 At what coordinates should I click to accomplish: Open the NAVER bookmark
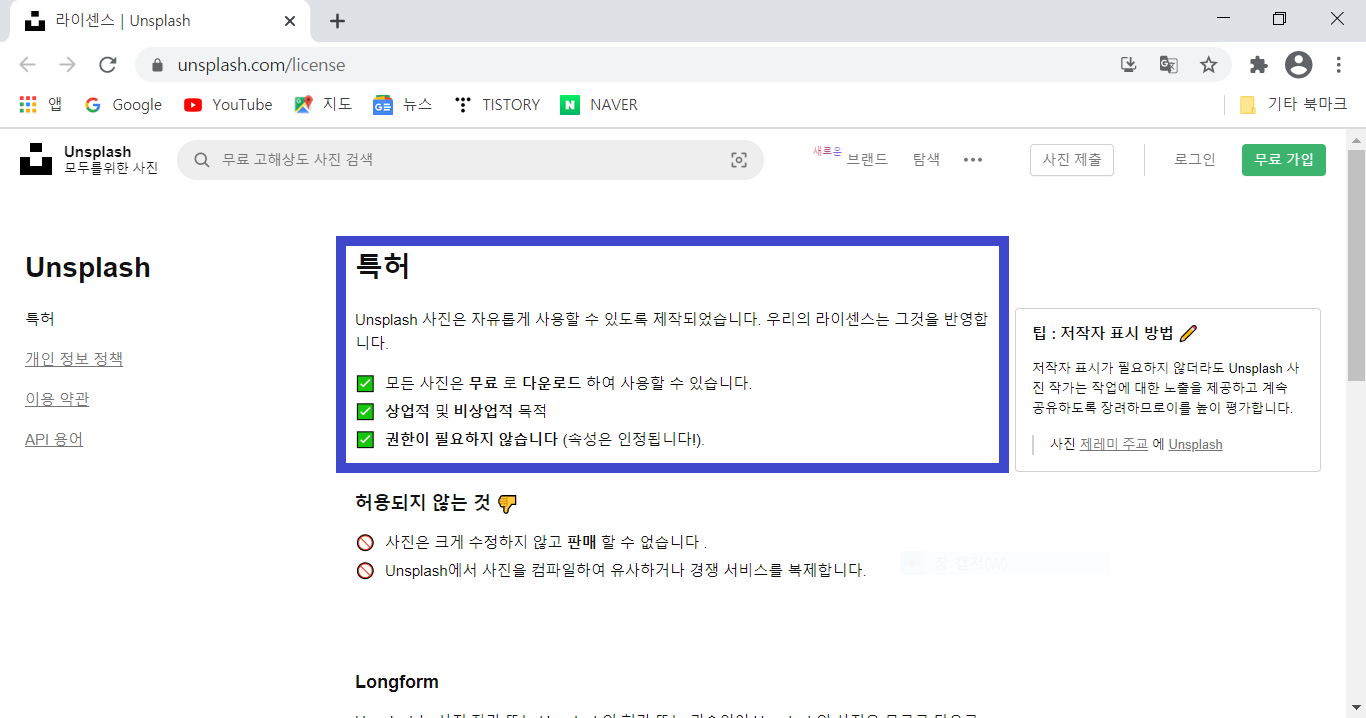(599, 104)
